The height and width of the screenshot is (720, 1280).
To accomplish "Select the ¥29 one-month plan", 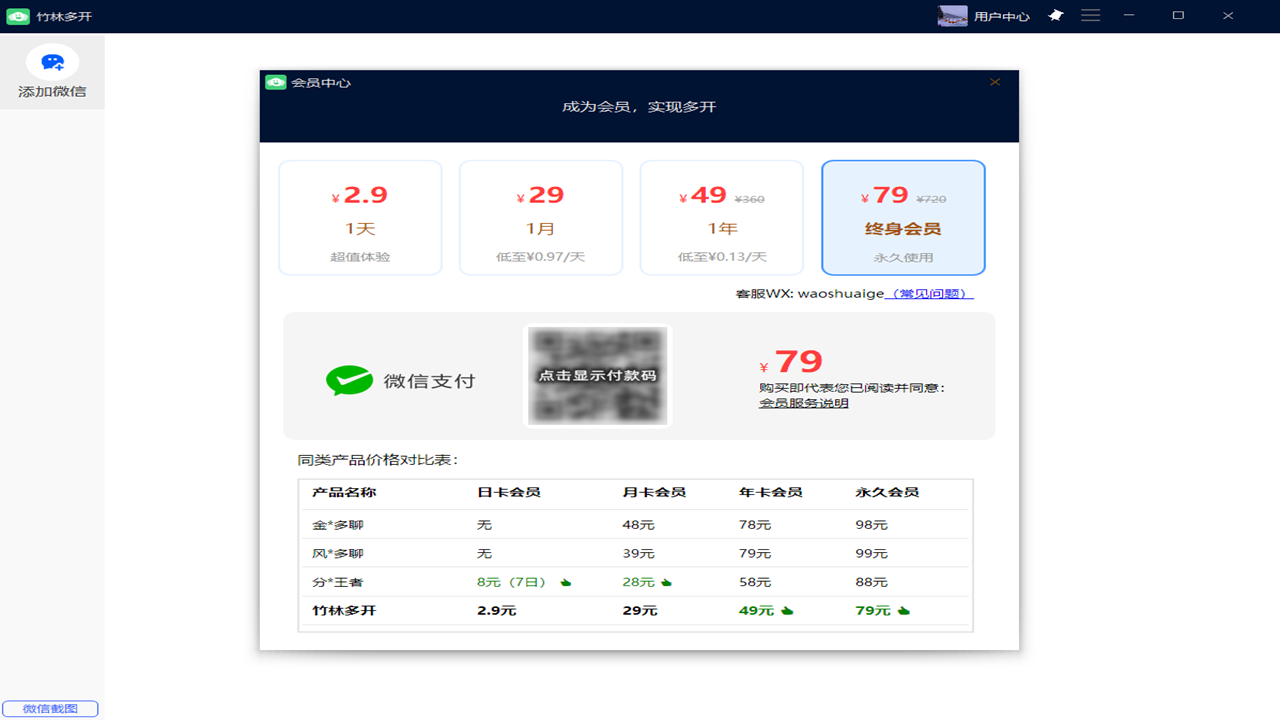I will [541, 218].
